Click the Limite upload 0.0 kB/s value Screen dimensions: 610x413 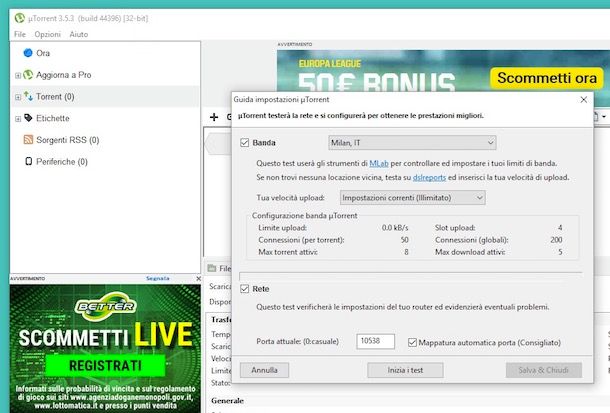(x=395, y=228)
